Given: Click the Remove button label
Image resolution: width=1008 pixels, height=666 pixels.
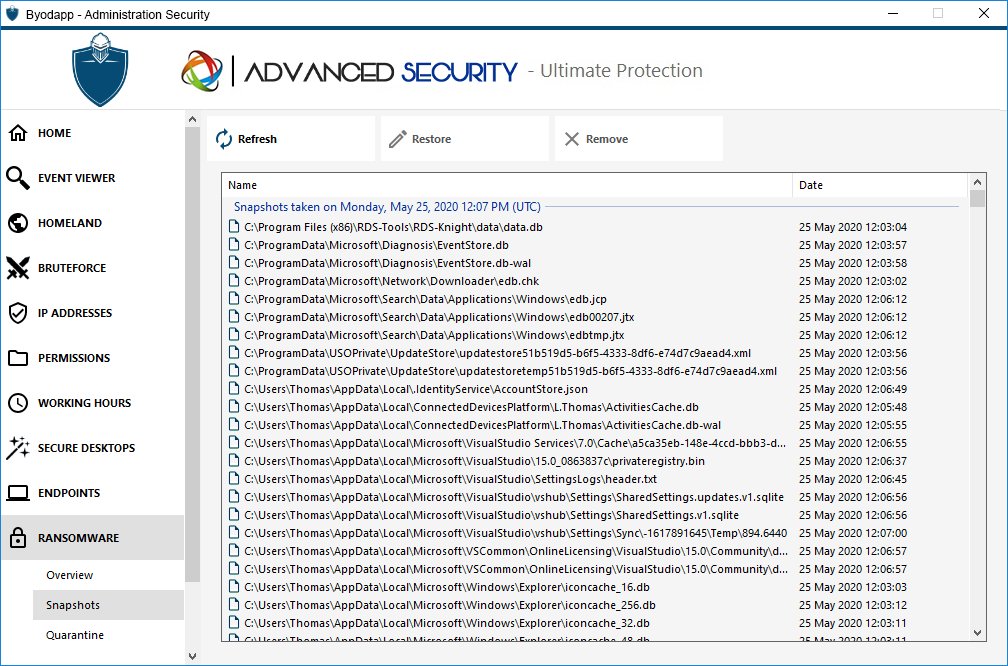Looking at the screenshot, I should pyautogui.click(x=607, y=139).
